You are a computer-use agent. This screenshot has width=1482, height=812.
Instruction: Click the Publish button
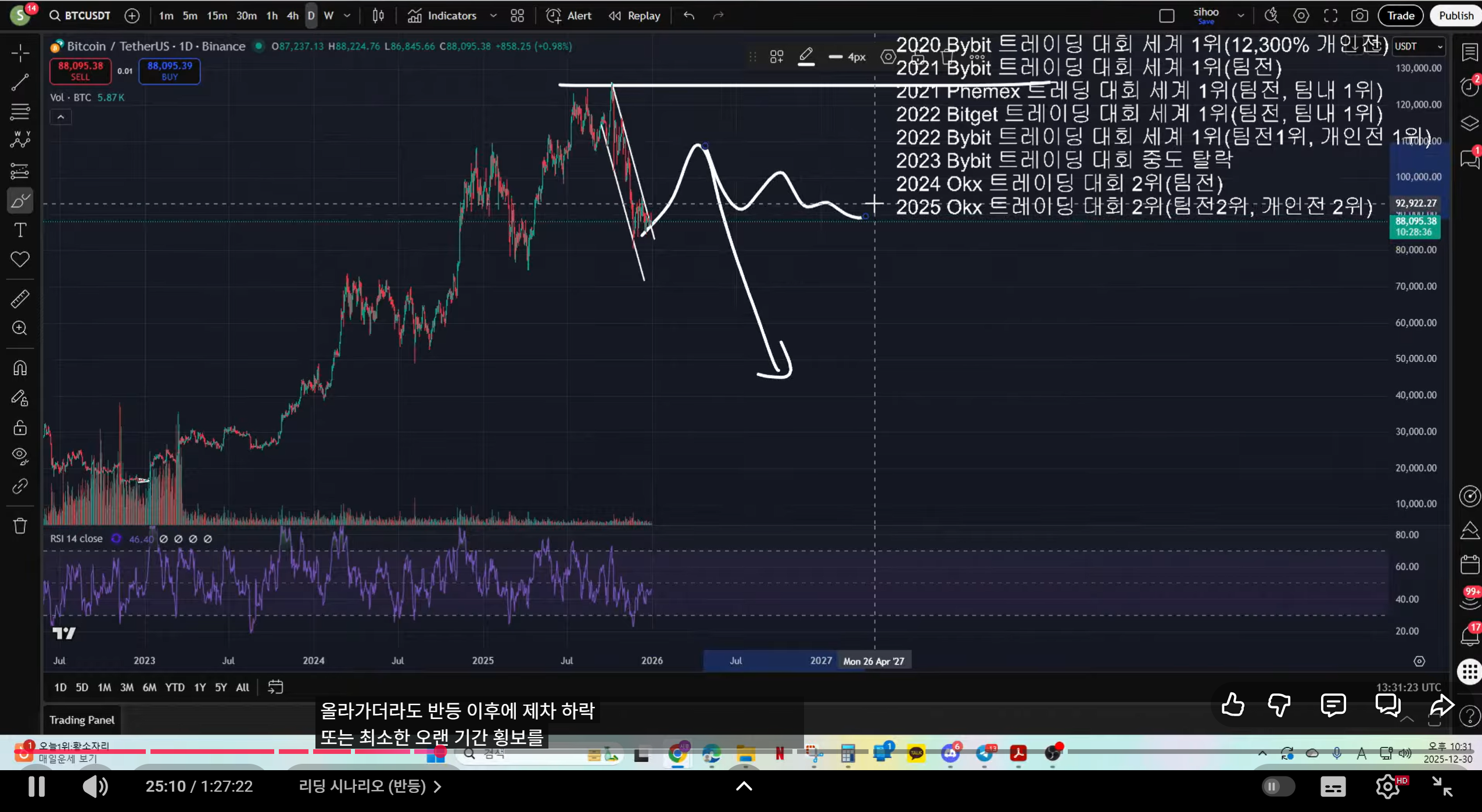[1456, 16]
